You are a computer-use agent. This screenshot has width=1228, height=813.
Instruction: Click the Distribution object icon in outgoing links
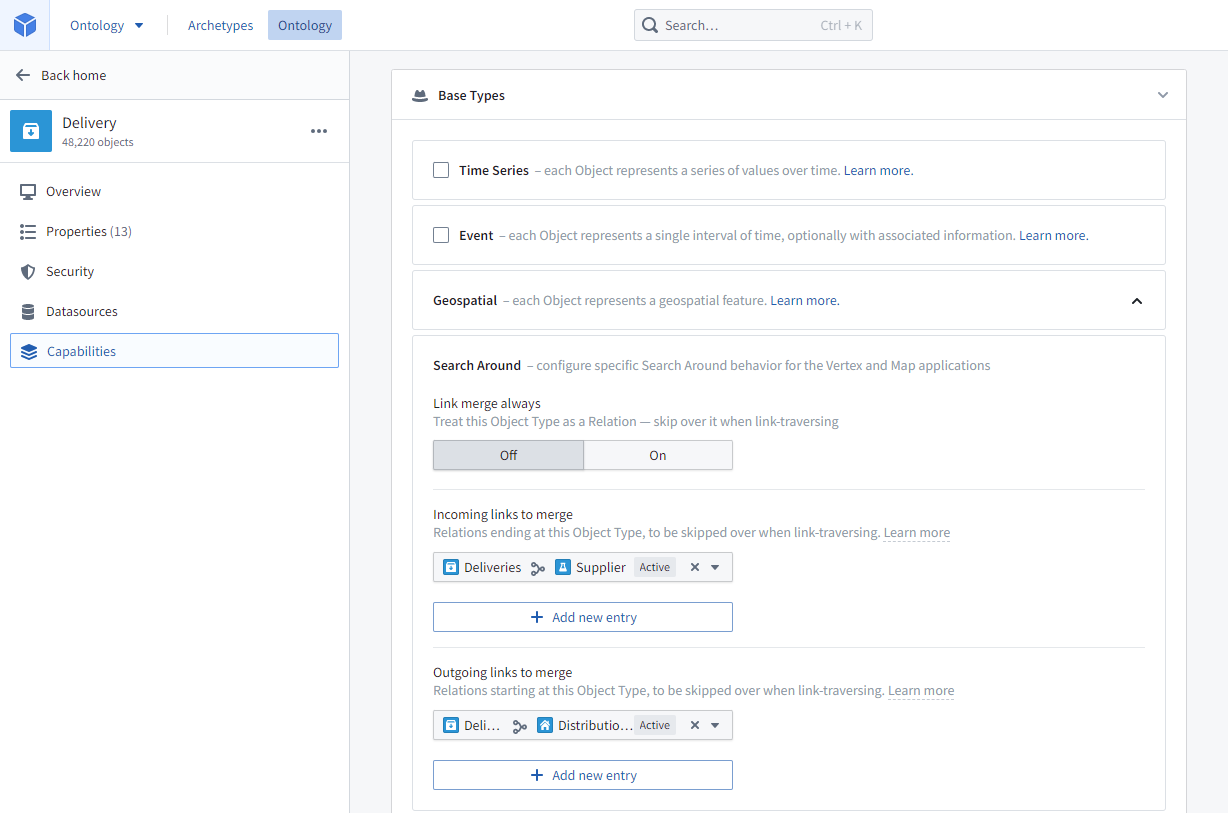pyautogui.click(x=545, y=725)
